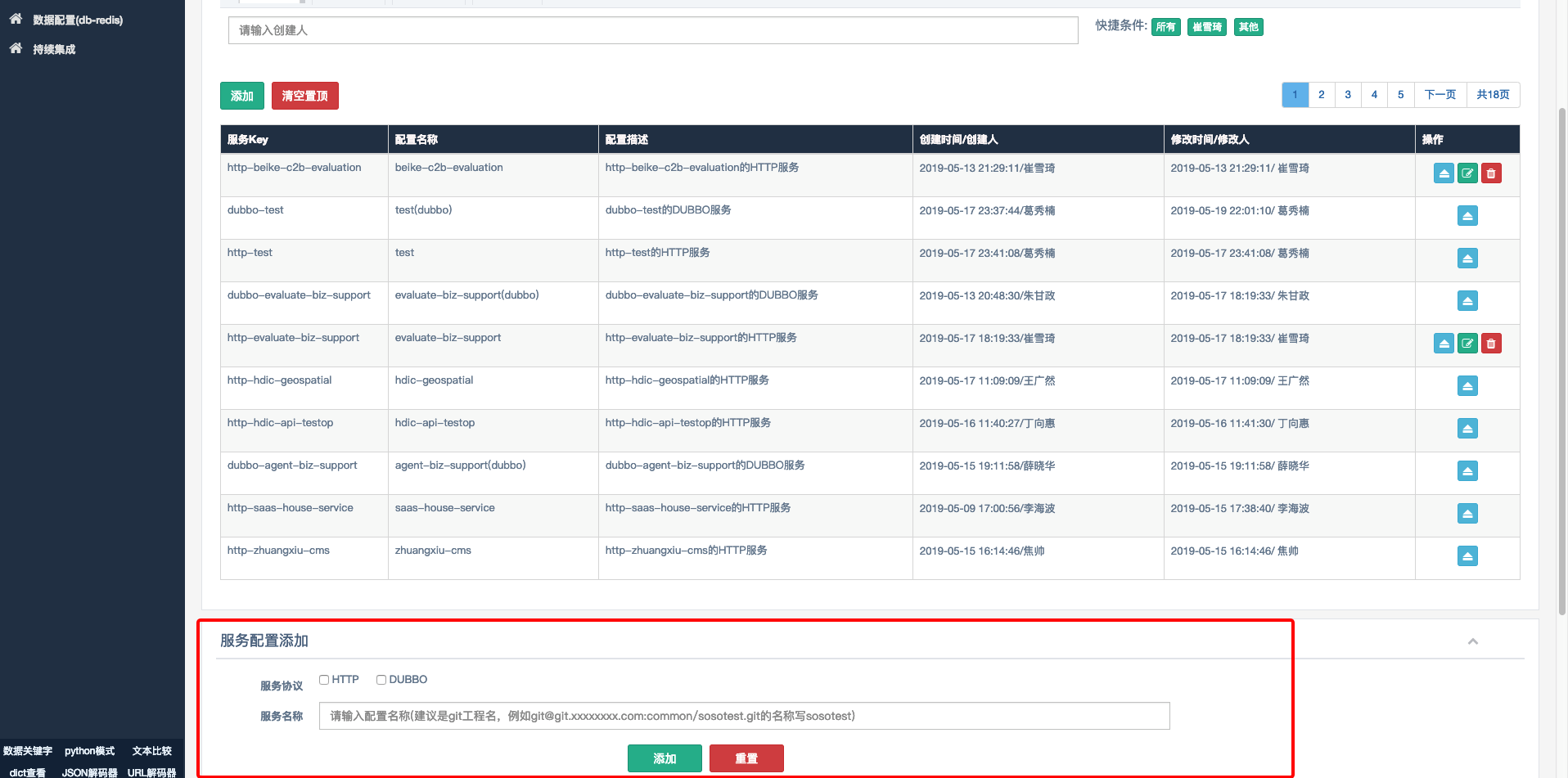Go to page 1

(x=1295, y=95)
